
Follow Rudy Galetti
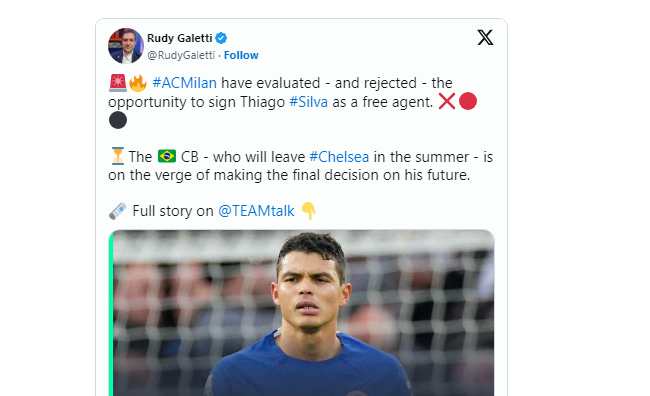click(x=241, y=55)
